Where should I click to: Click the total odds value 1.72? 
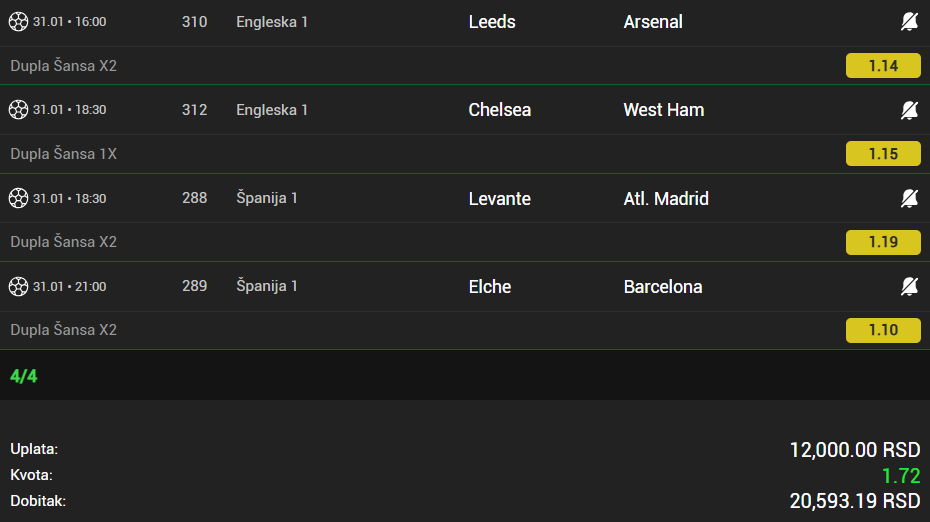tap(900, 475)
